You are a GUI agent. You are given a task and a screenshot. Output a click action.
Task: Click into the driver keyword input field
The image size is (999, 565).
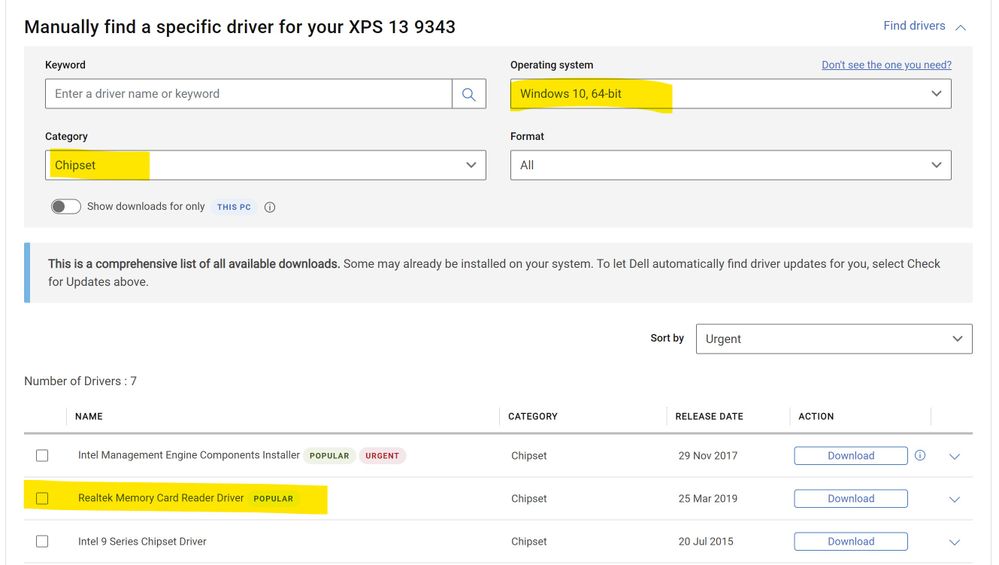tap(248, 94)
